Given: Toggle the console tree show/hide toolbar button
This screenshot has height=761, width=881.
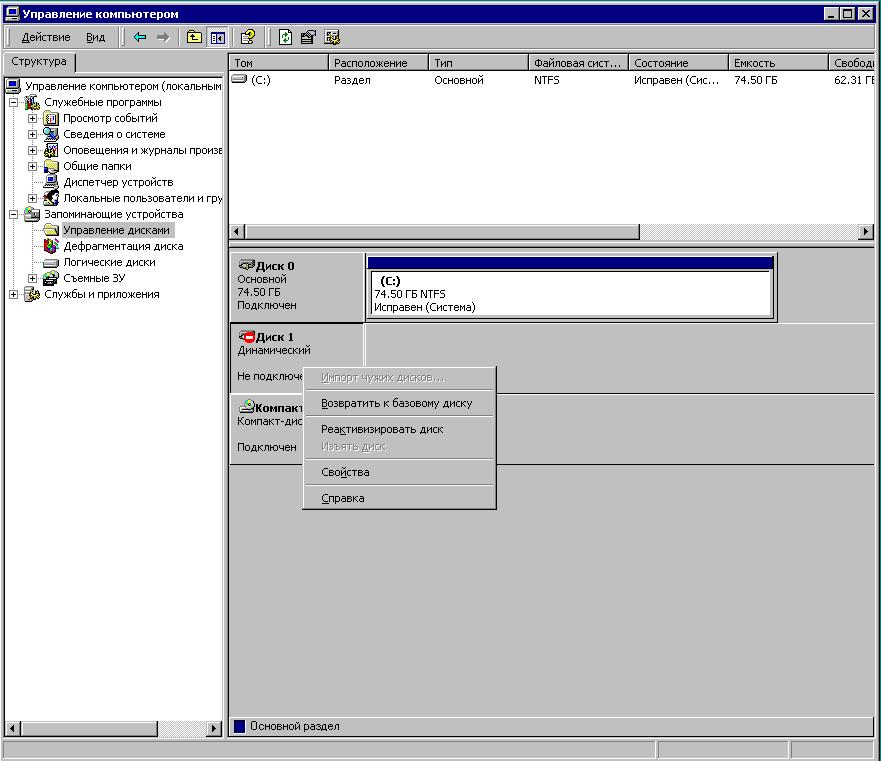Looking at the screenshot, I should point(217,37).
